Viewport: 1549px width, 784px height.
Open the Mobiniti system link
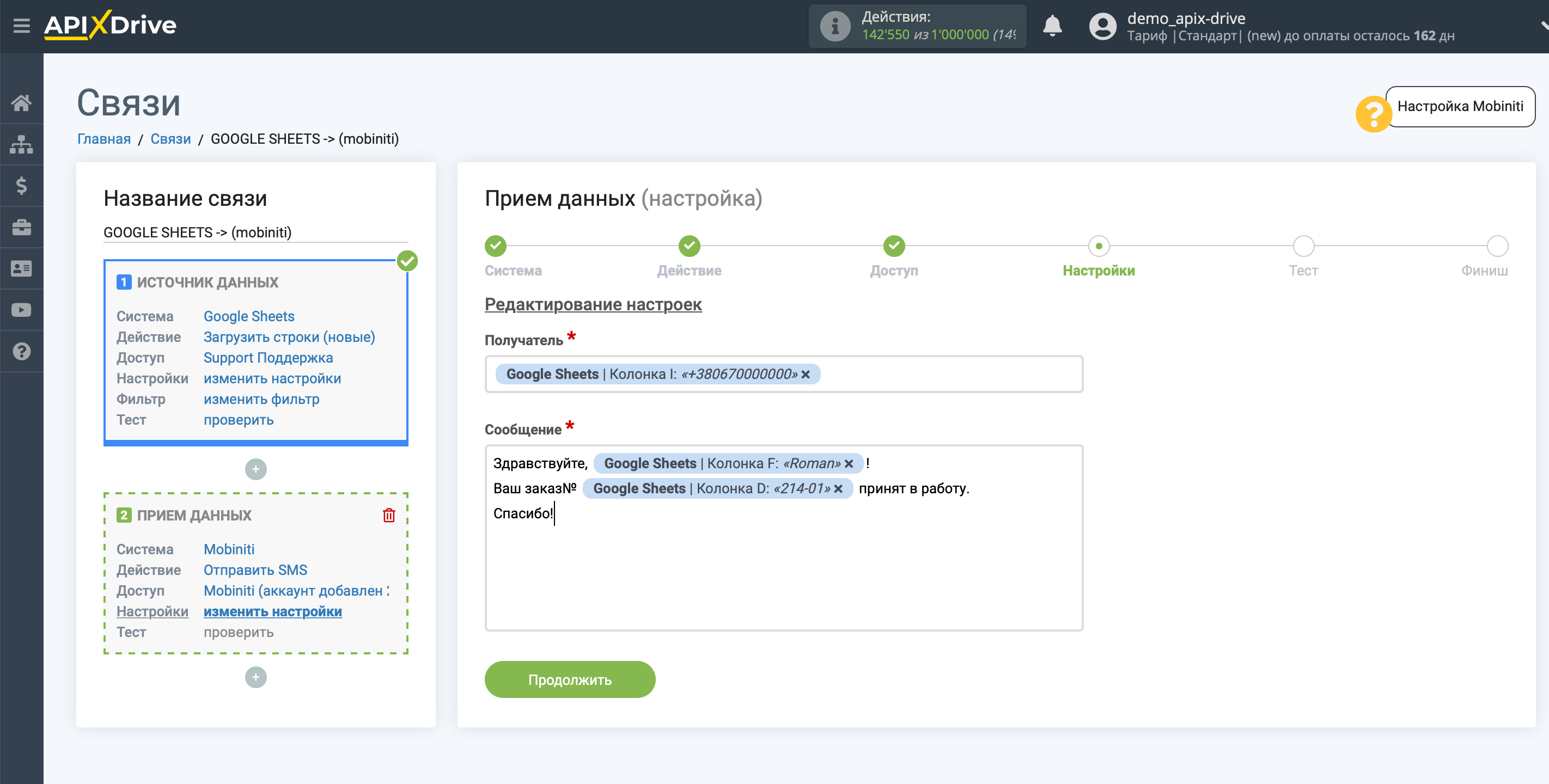pyautogui.click(x=229, y=549)
